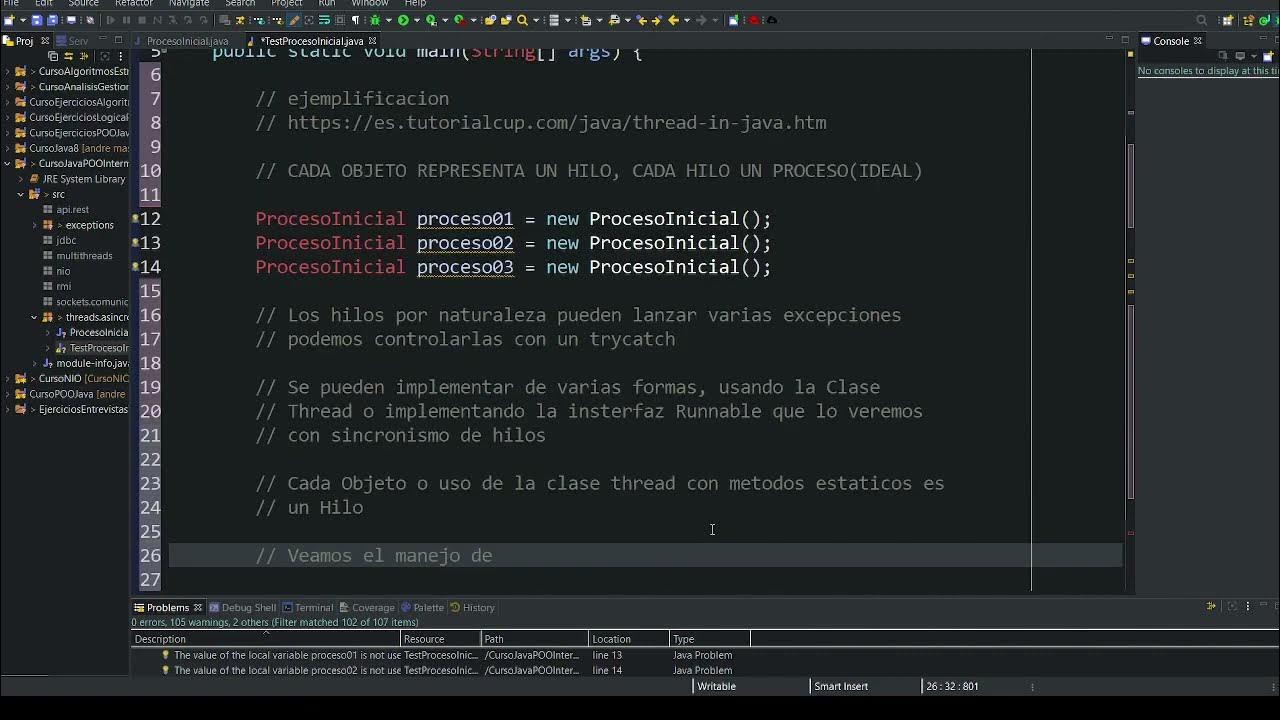Click the Filter icon in Problems view
Screen dimensions: 1280x720
(x=1211, y=606)
